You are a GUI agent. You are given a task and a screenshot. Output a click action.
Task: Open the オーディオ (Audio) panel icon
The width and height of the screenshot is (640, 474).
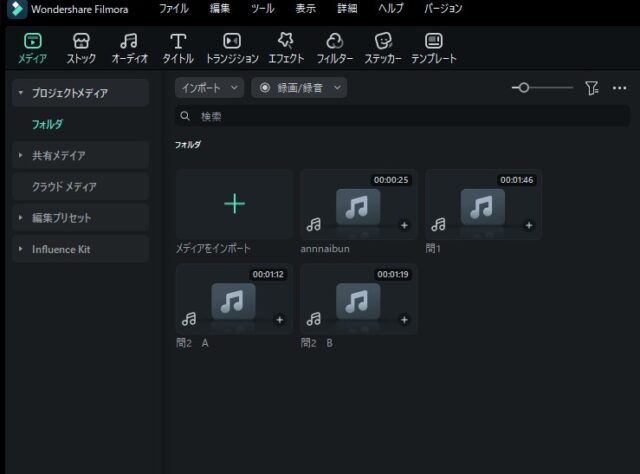coord(129,42)
